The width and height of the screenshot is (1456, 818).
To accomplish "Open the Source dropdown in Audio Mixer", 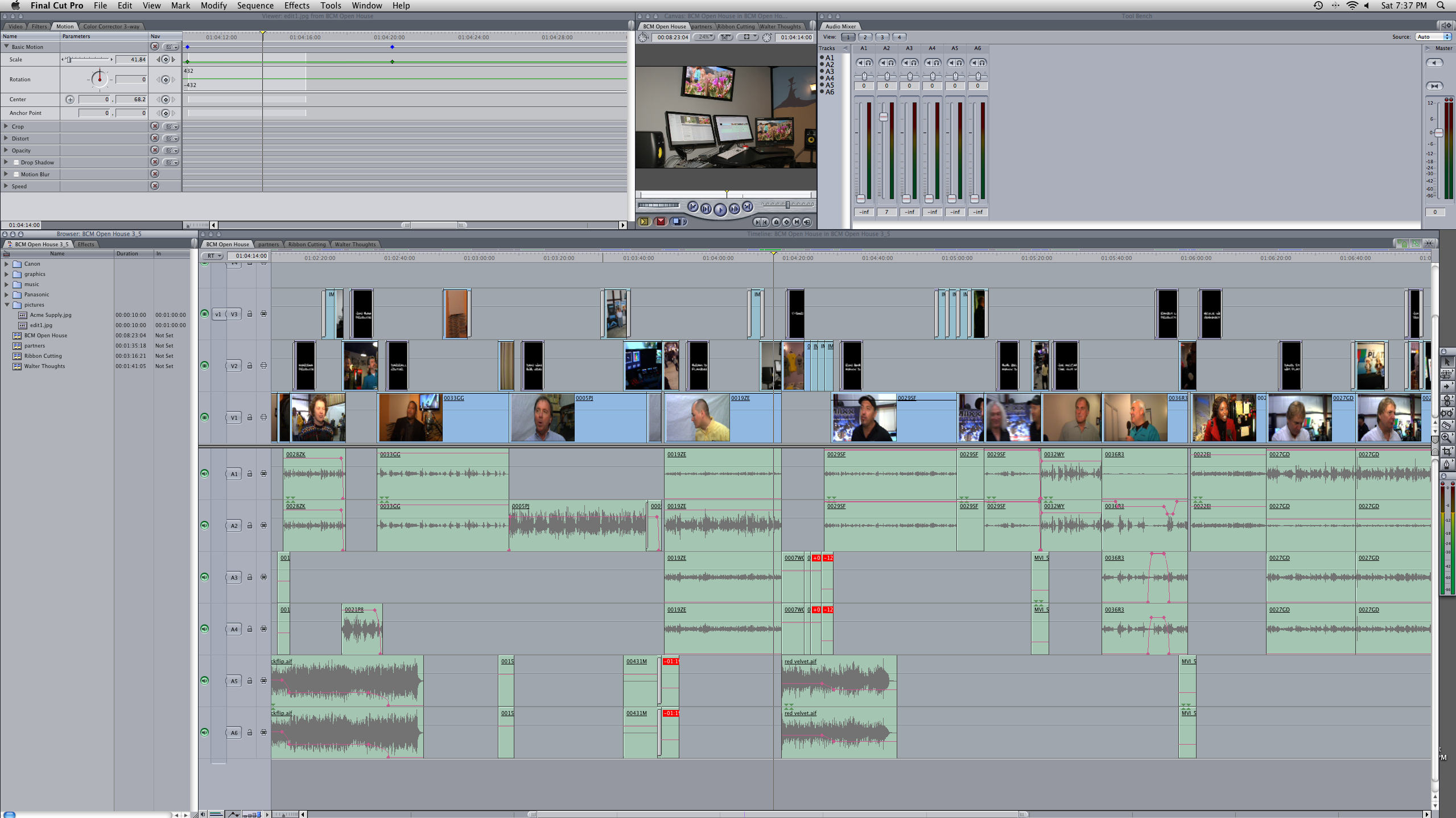I will pos(1433,37).
